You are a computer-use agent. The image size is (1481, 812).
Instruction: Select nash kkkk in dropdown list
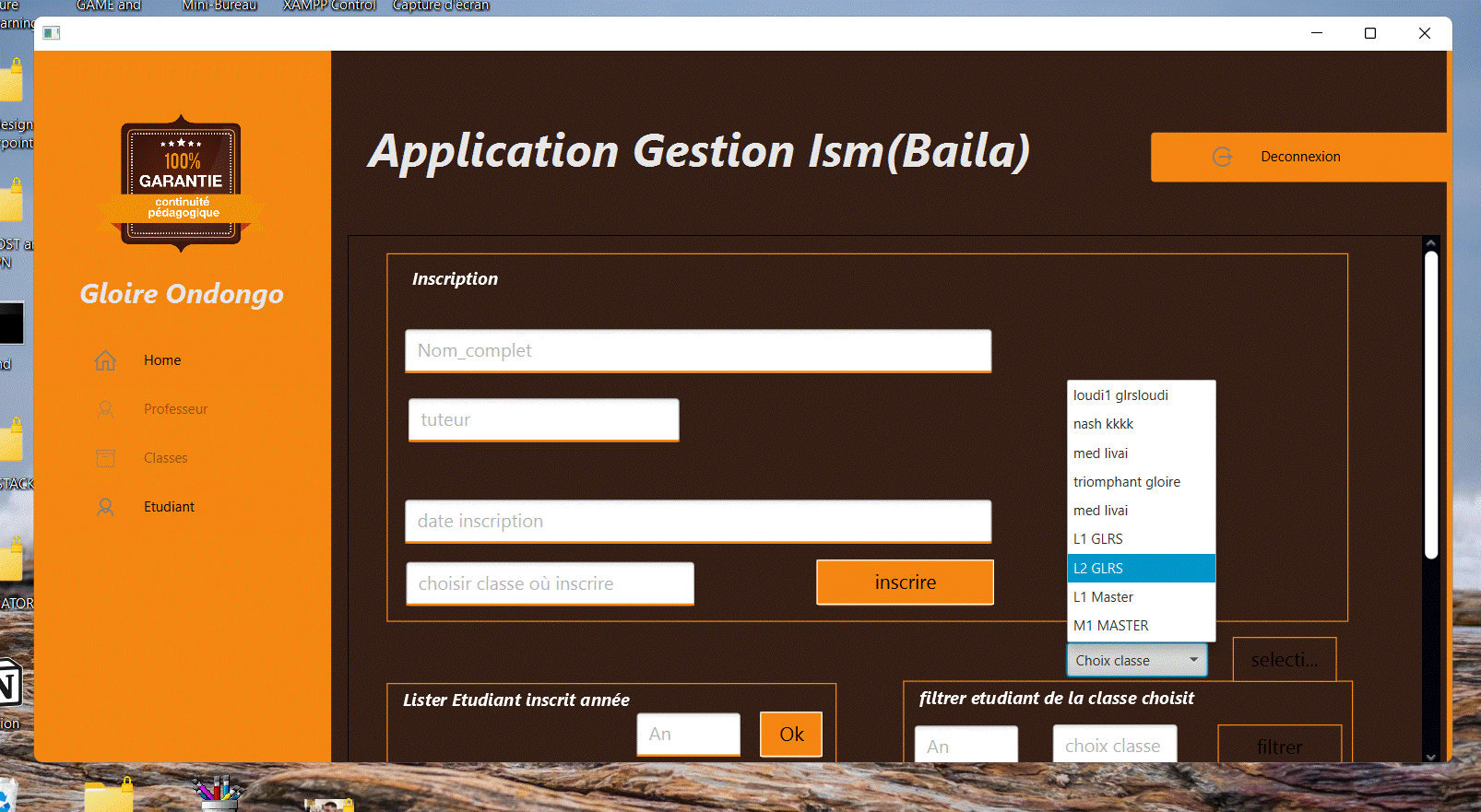coord(1142,424)
